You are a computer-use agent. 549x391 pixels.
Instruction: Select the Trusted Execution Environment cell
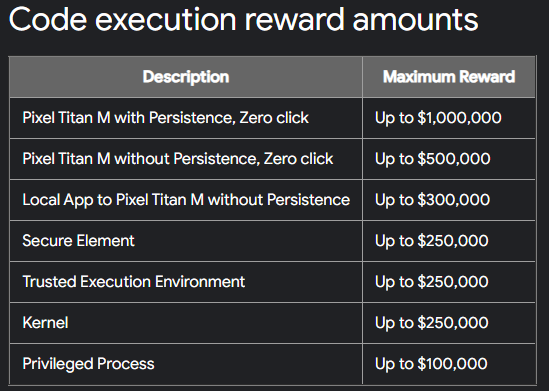click(x=186, y=282)
